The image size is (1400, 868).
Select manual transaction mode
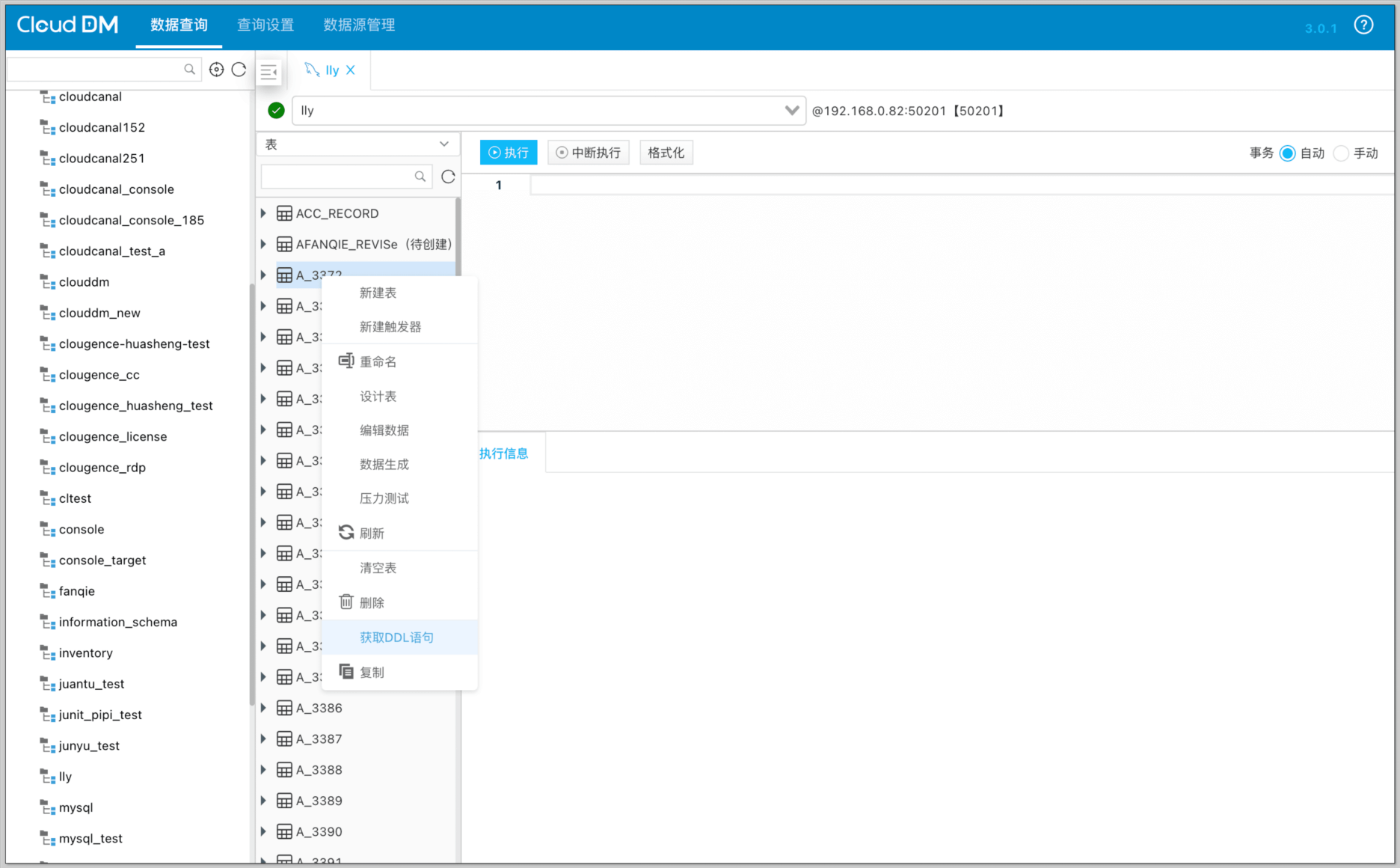pos(1341,153)
